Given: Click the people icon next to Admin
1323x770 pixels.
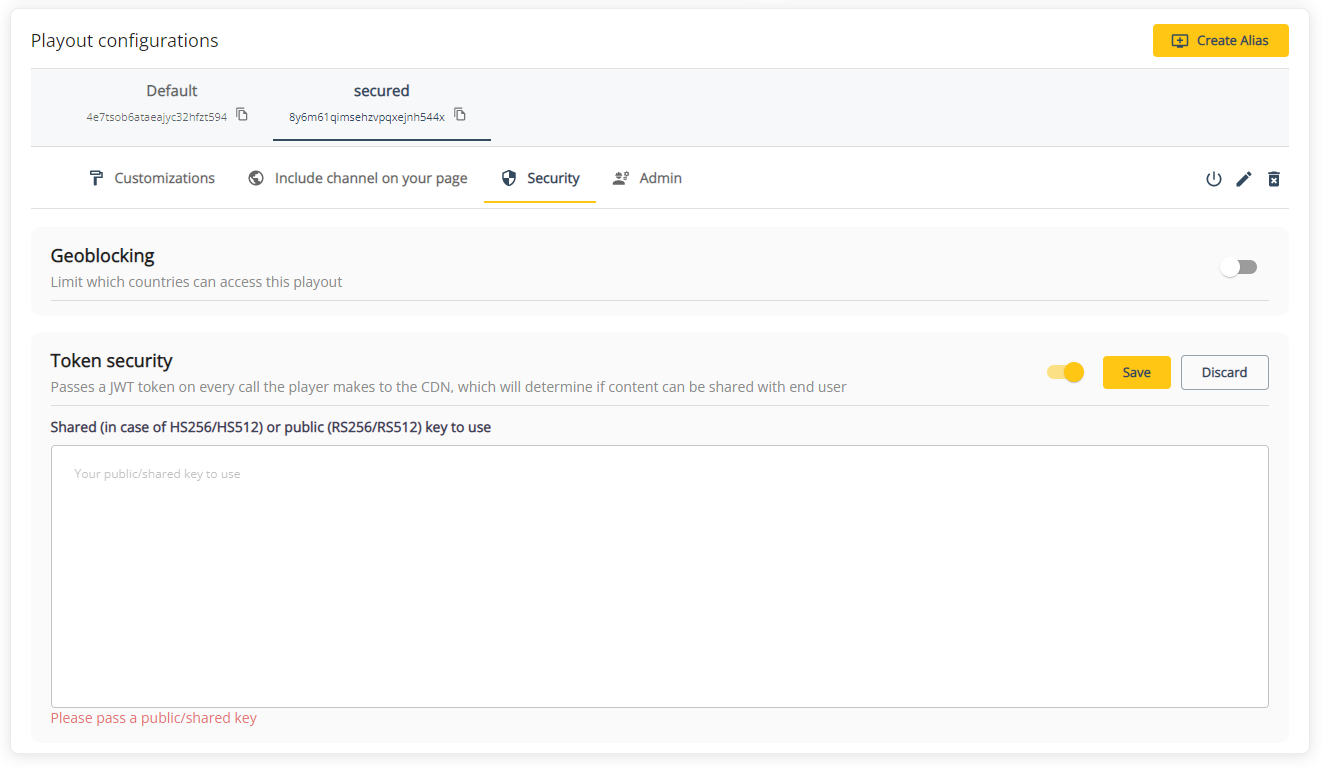Looking at the screenshot, I should pyautogui.click(x=620, y=177).
